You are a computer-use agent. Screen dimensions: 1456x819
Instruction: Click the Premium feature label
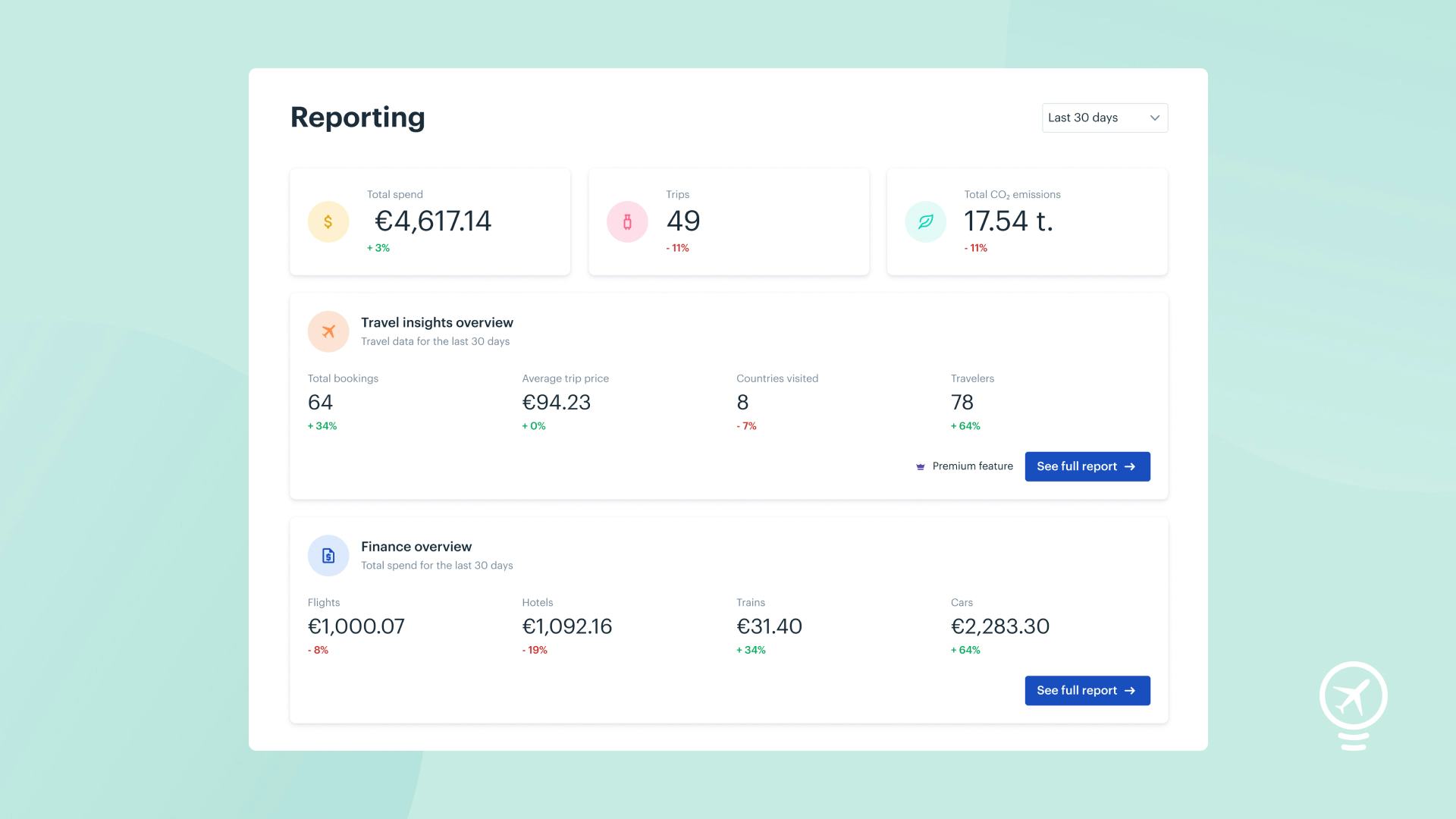(x=972, y=466)
